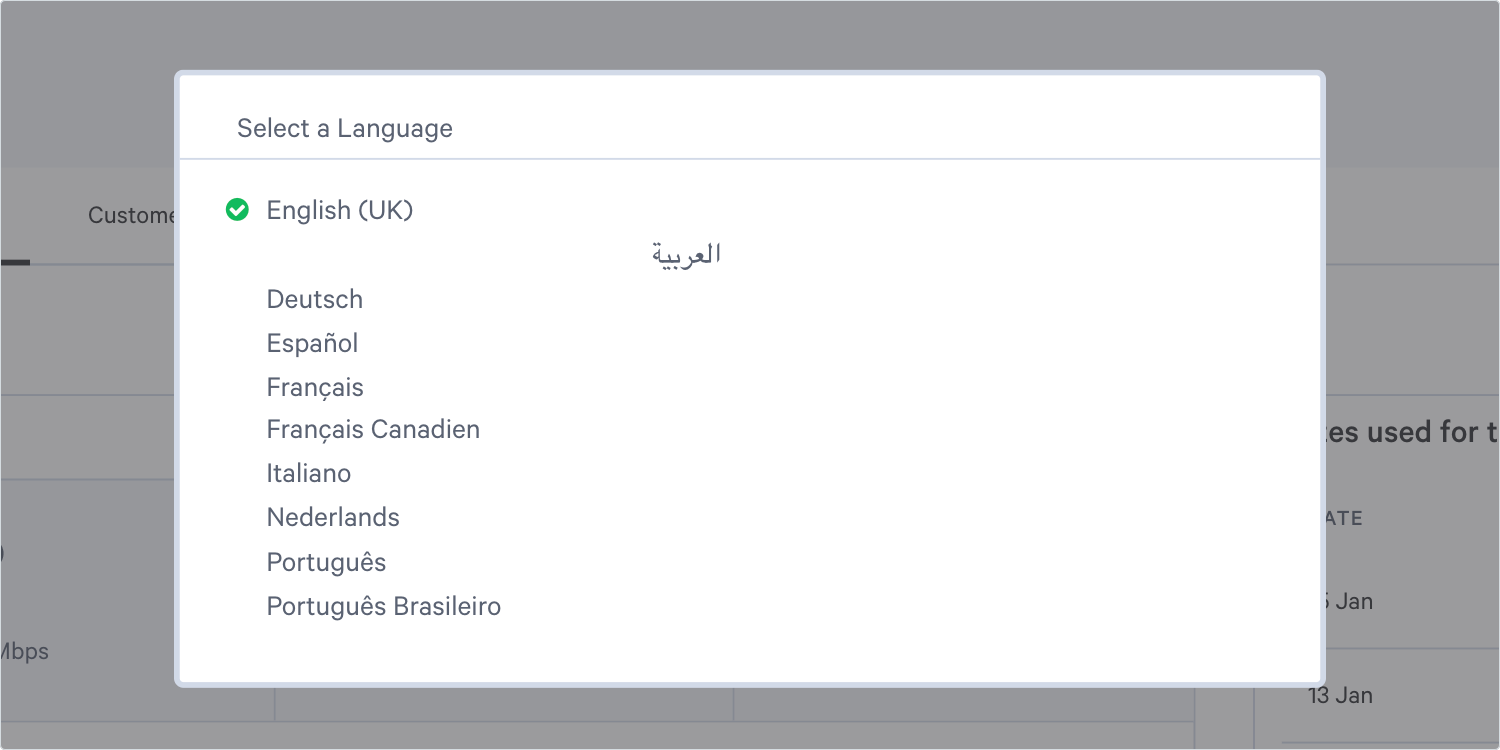Click the "Select a Language" dialog title

[x=344, y=128]
